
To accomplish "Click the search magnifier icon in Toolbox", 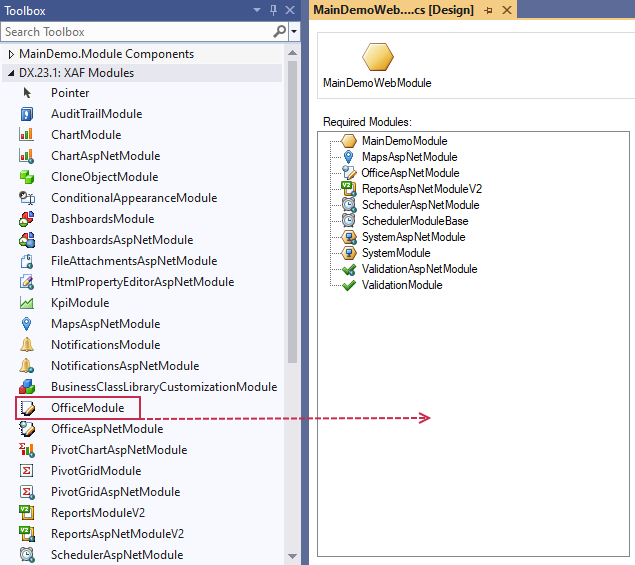I will coord(279,31).
